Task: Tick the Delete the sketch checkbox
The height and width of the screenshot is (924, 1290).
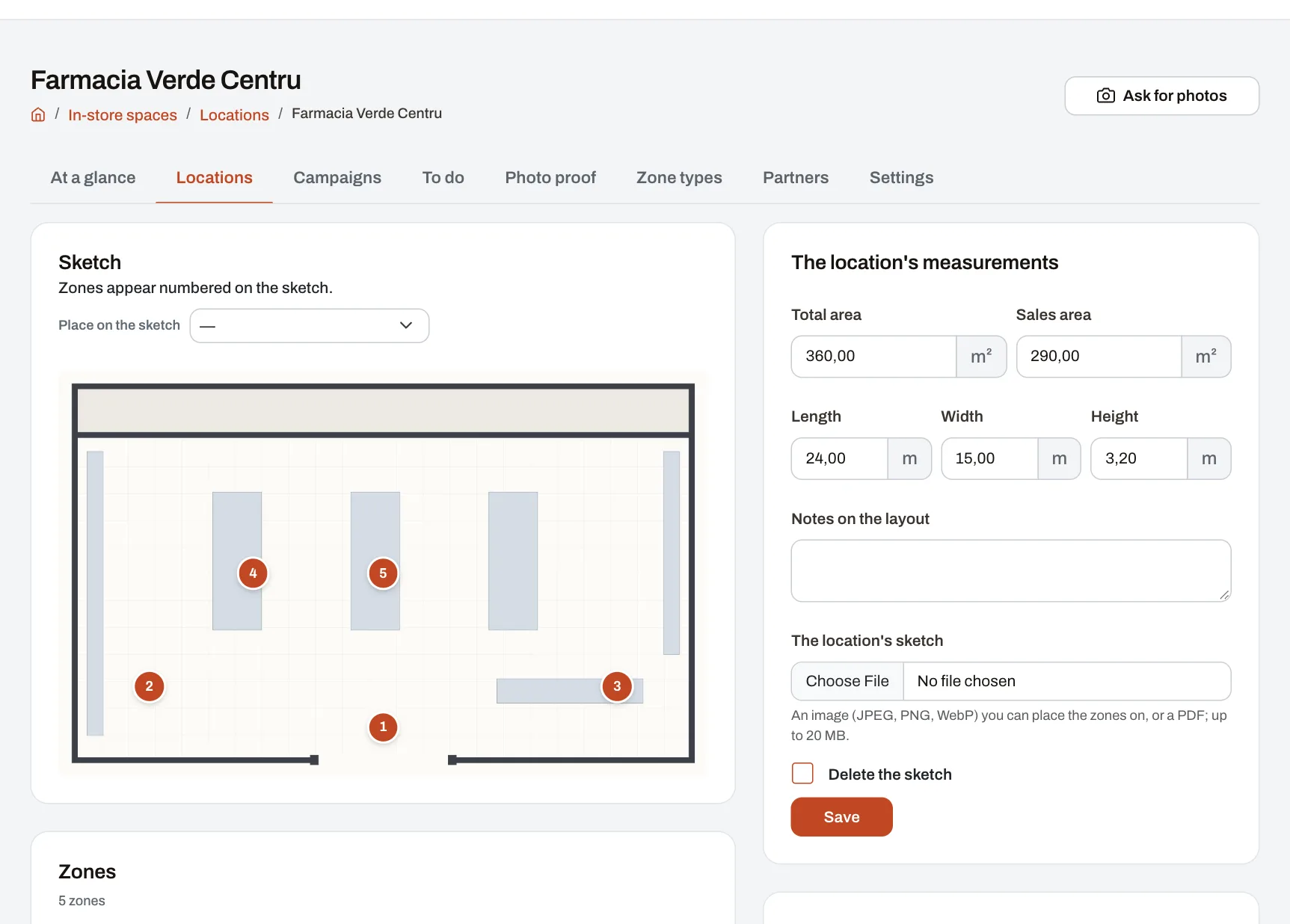Action: point(802,774)
